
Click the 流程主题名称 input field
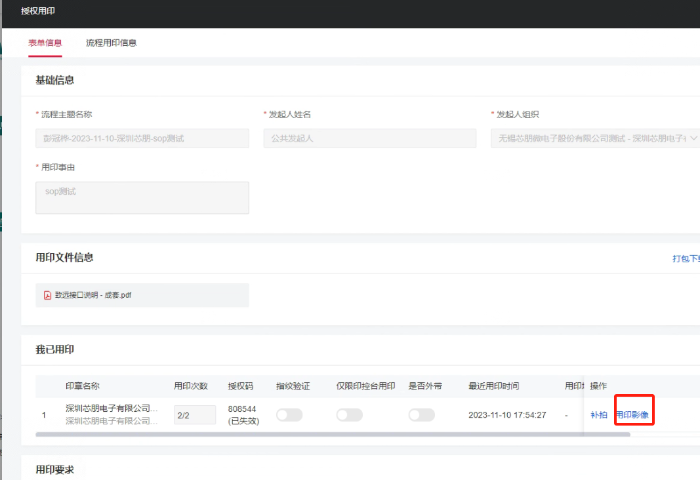142,139
